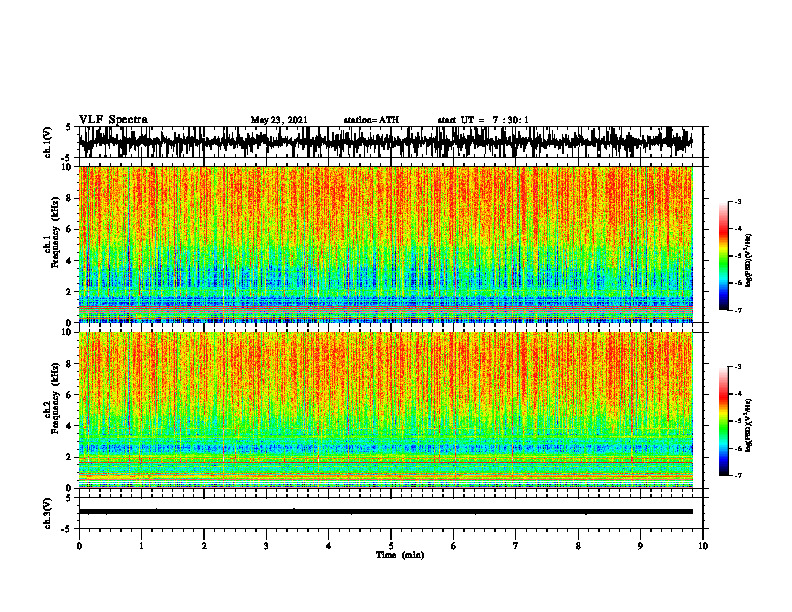Click the date "May 23, 2021"
792x612 pixels.
point(279,120)
